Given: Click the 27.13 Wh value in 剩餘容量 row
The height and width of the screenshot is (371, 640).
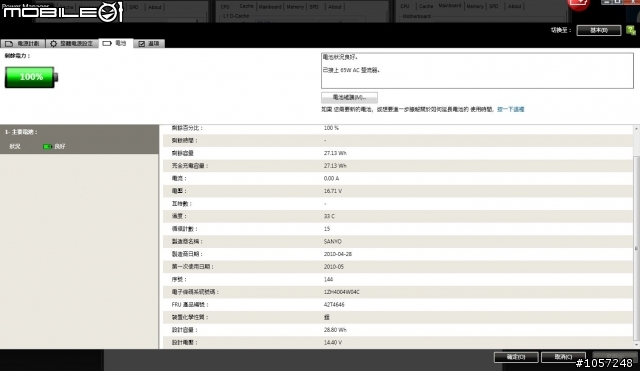Looking at the screenshot, I should 335,153.
